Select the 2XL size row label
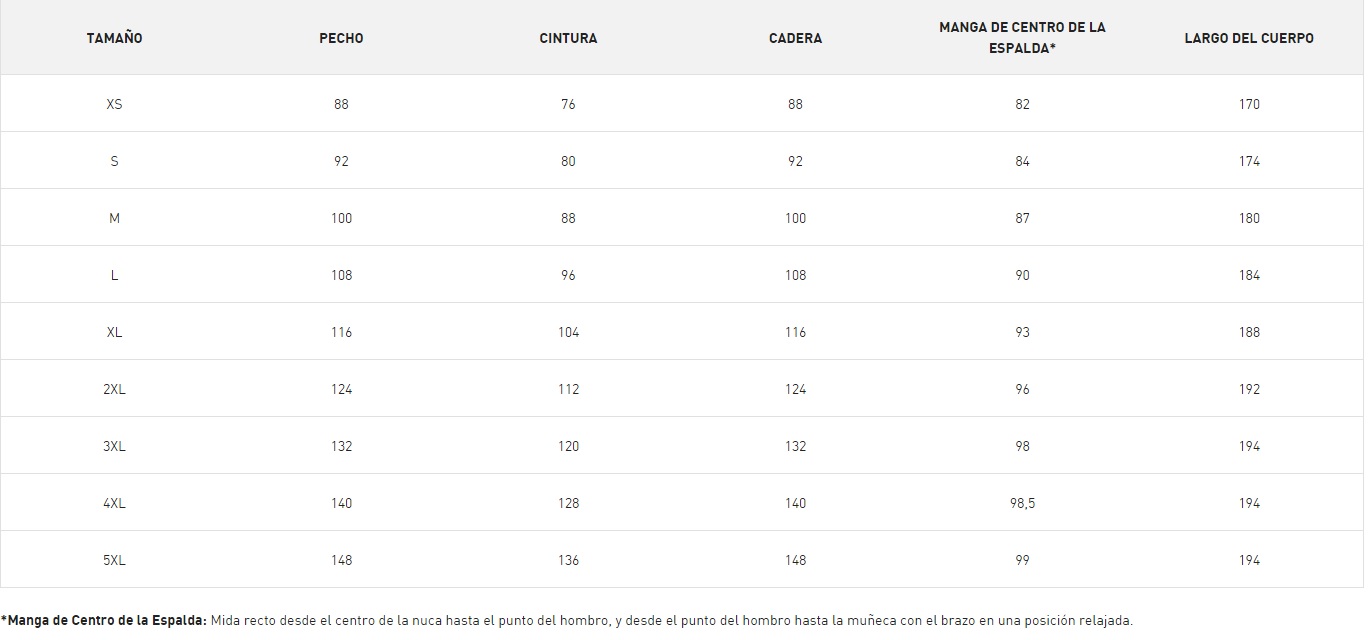This screenshot has height=640, width=1368. click(114, 389)
